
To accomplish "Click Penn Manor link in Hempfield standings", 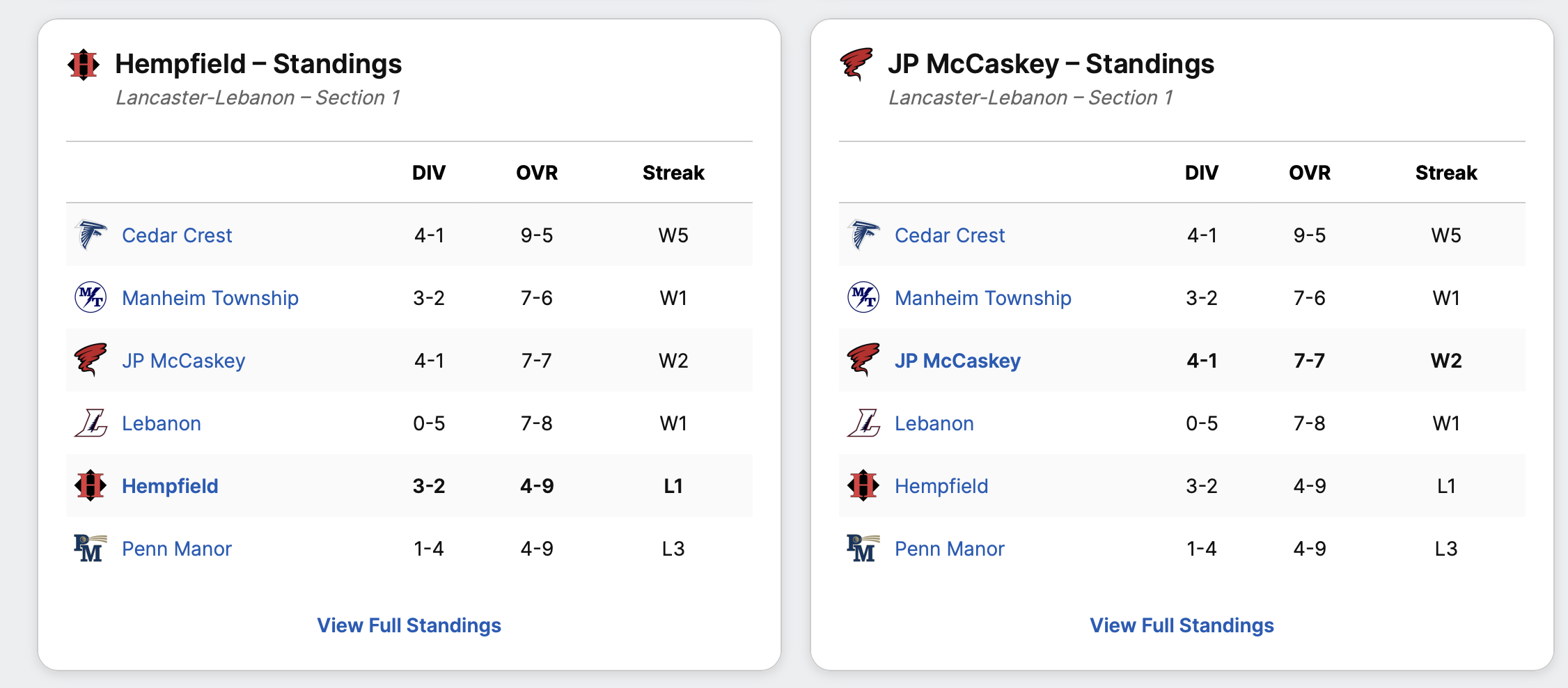I will [x=177, y=549].
